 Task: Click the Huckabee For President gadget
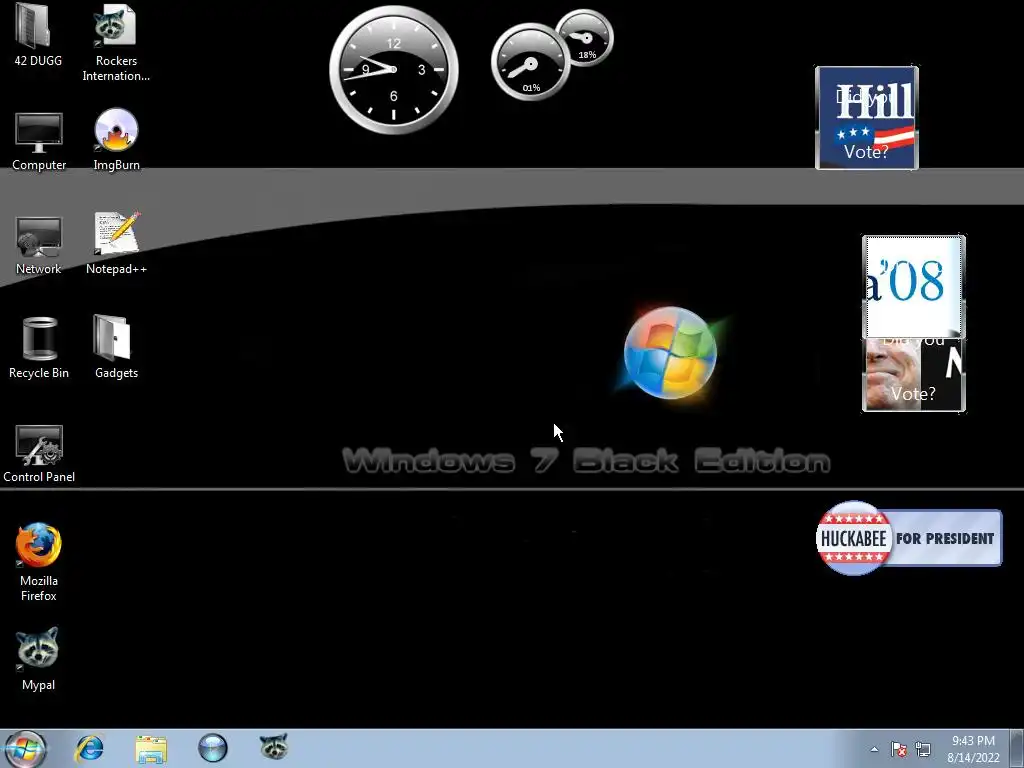908,538
